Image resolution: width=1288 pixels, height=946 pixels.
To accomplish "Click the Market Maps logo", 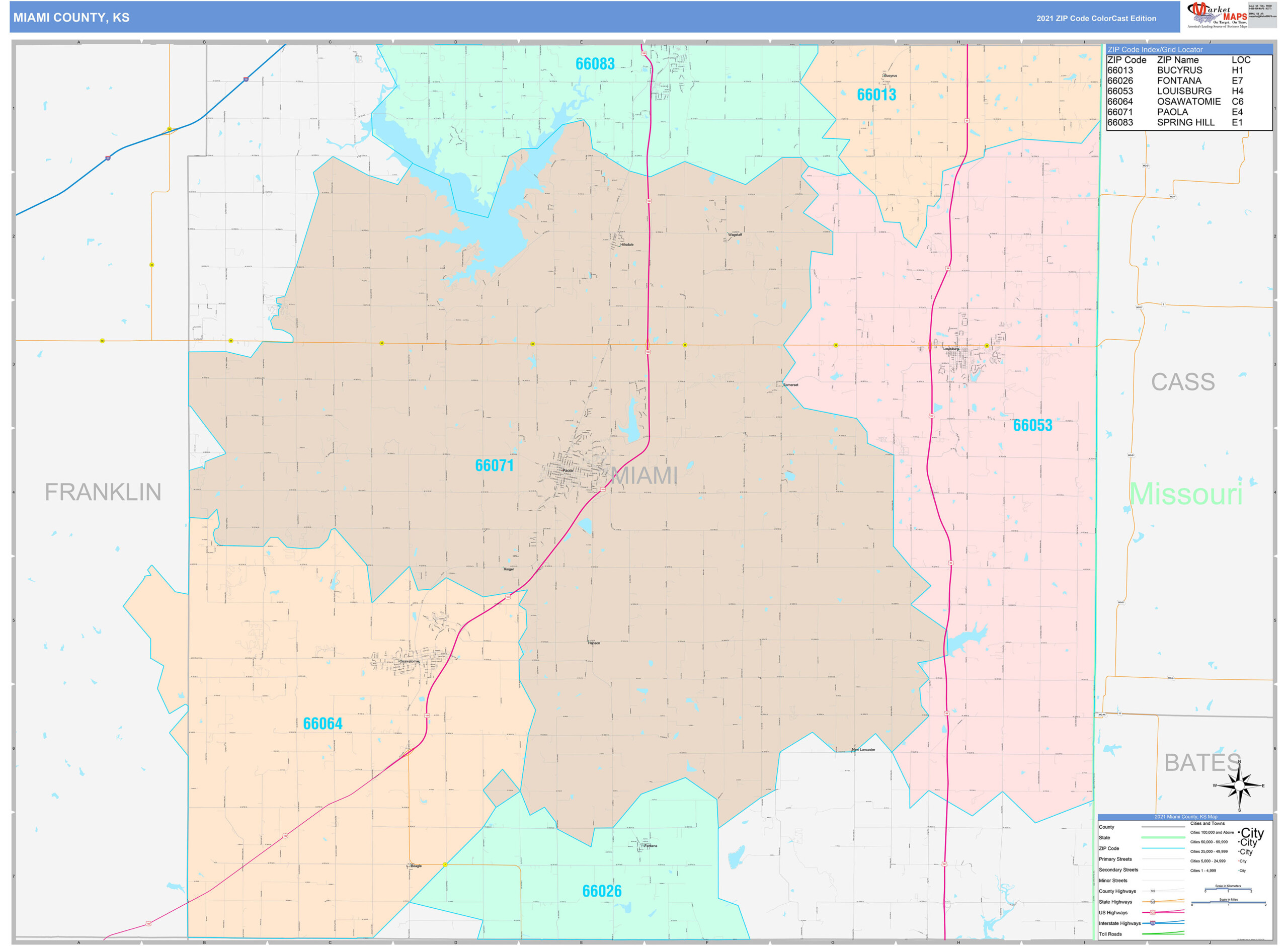I will pos(1217,15).
